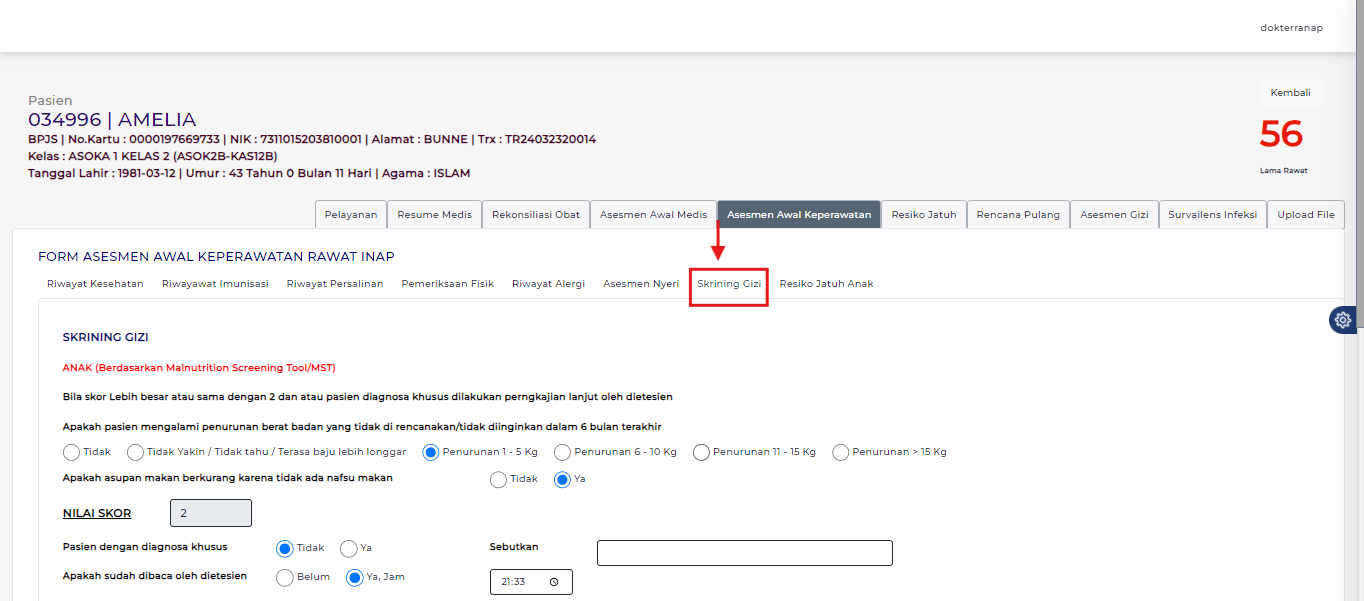Mark 'Ya' for pasien diagnosa khusus
Image resolution: width=1364 pixels, height=601 pixels.
(348, 548)
